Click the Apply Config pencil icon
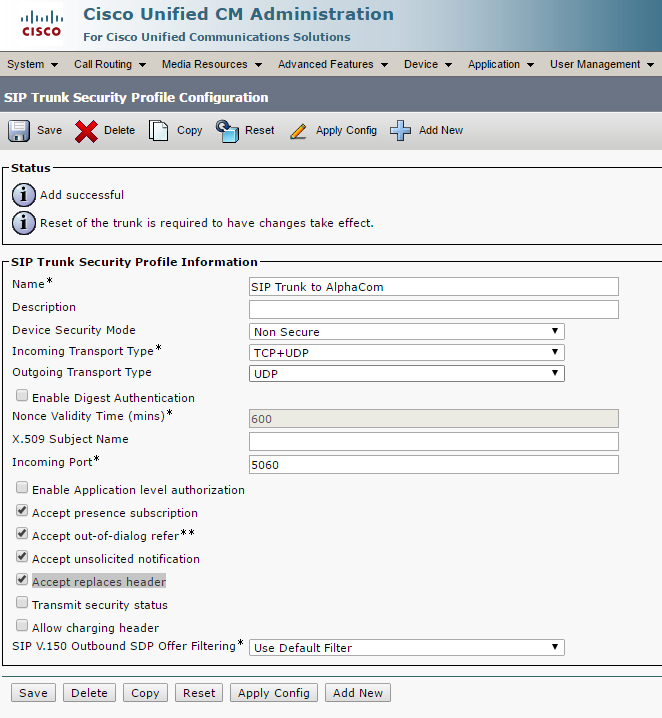This screenshot has height=718, width=662. (298, 131)
